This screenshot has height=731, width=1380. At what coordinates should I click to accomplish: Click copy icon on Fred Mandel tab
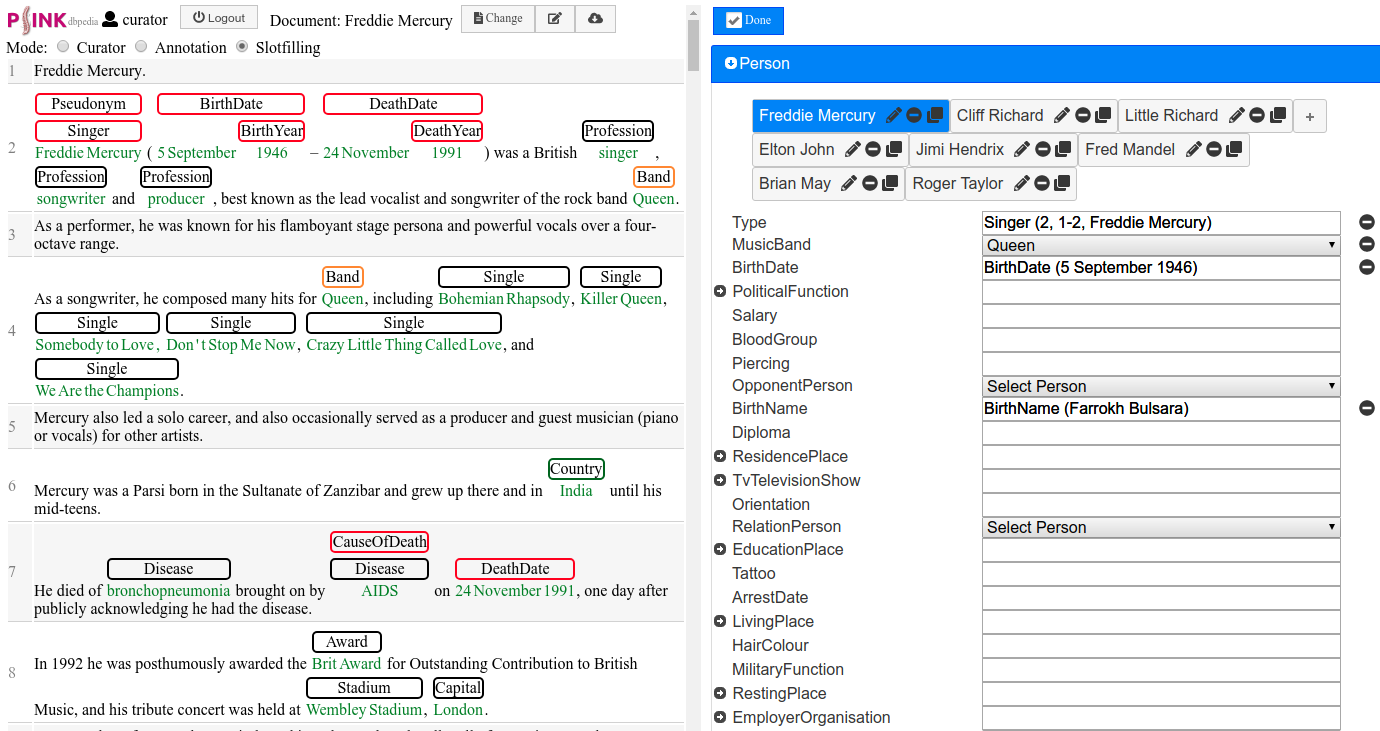click(1234, 150)
